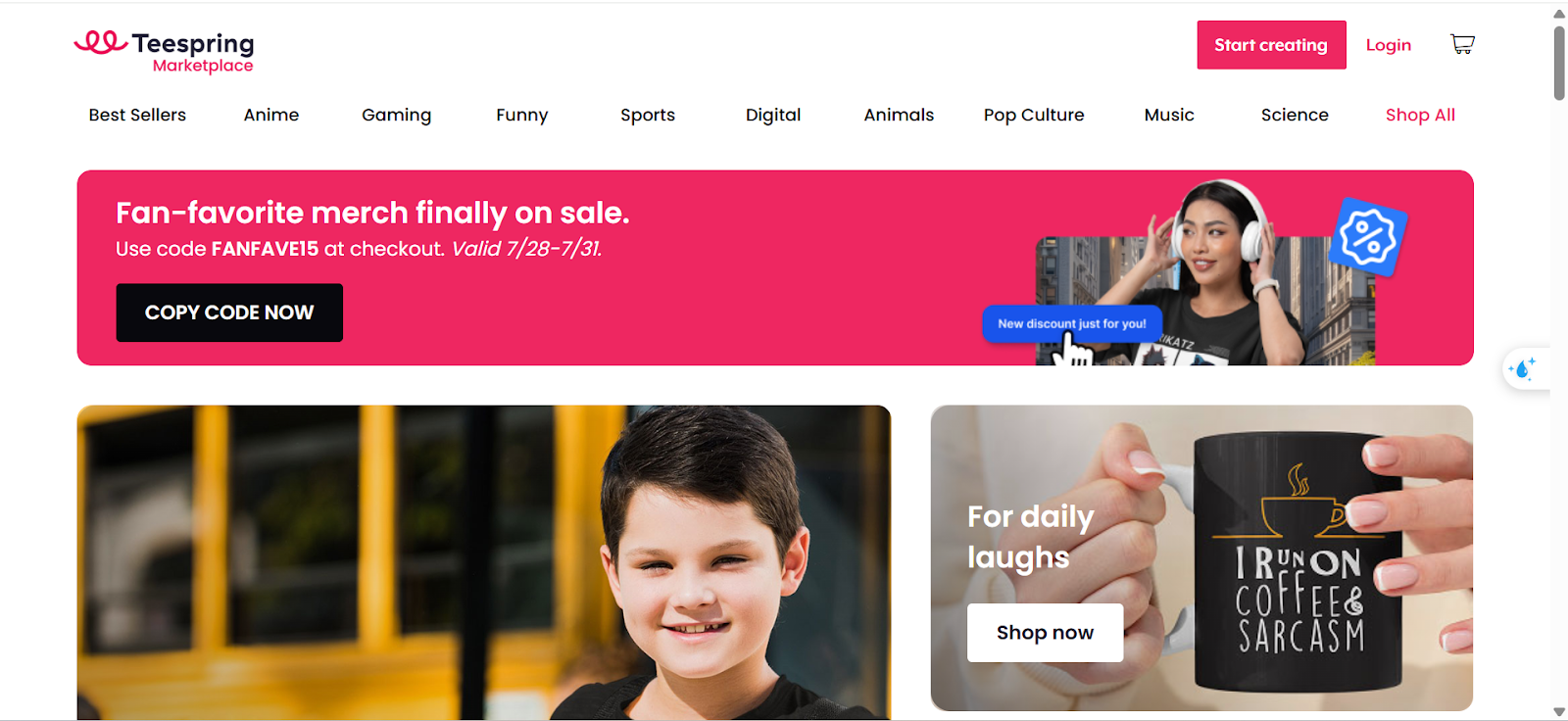Click Shop now on mug banner

[1045, 633]
